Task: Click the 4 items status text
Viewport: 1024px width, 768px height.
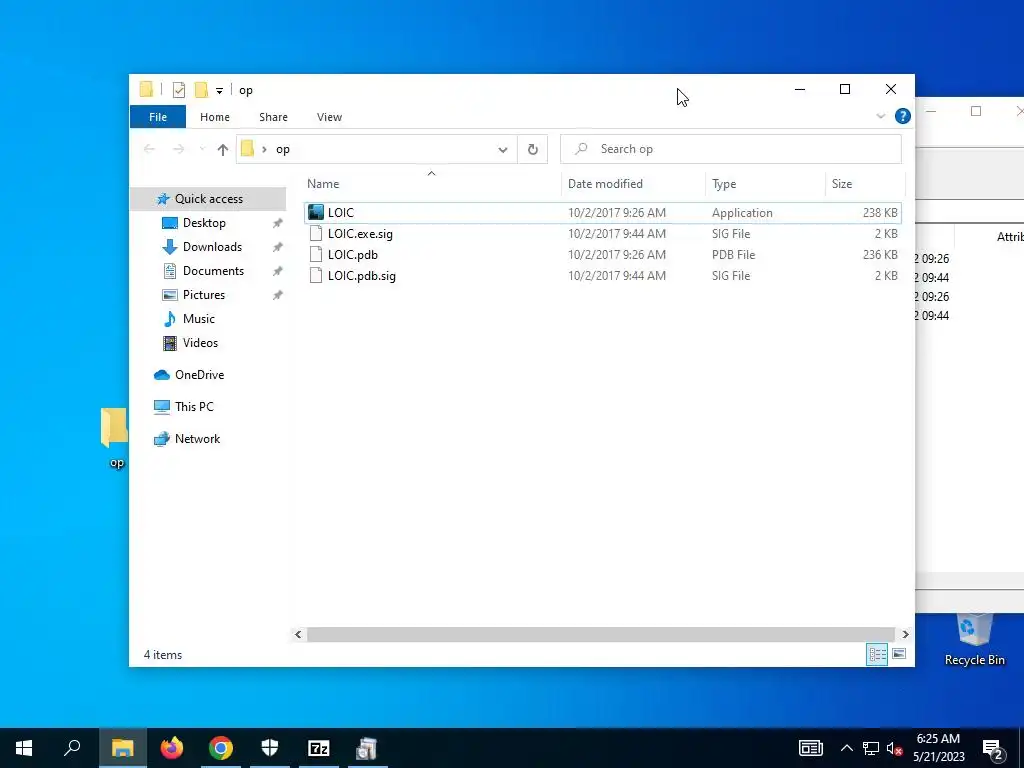Action: coord(163,655)
